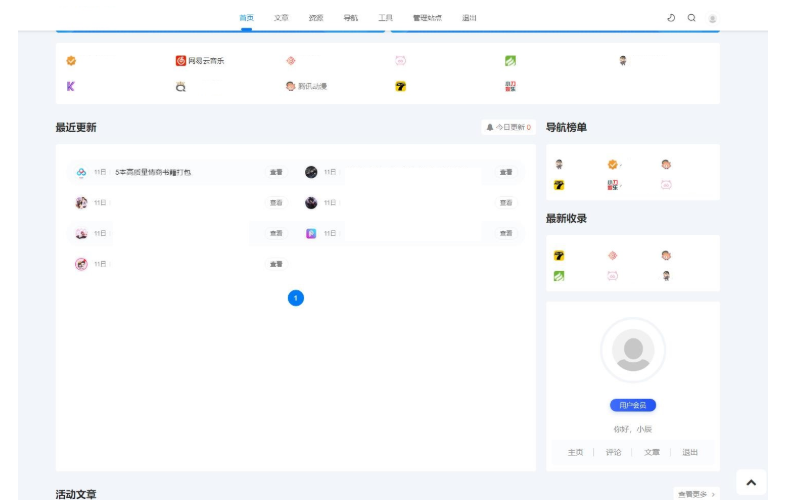Select the 导航 menu item

[x=350, y=18]
